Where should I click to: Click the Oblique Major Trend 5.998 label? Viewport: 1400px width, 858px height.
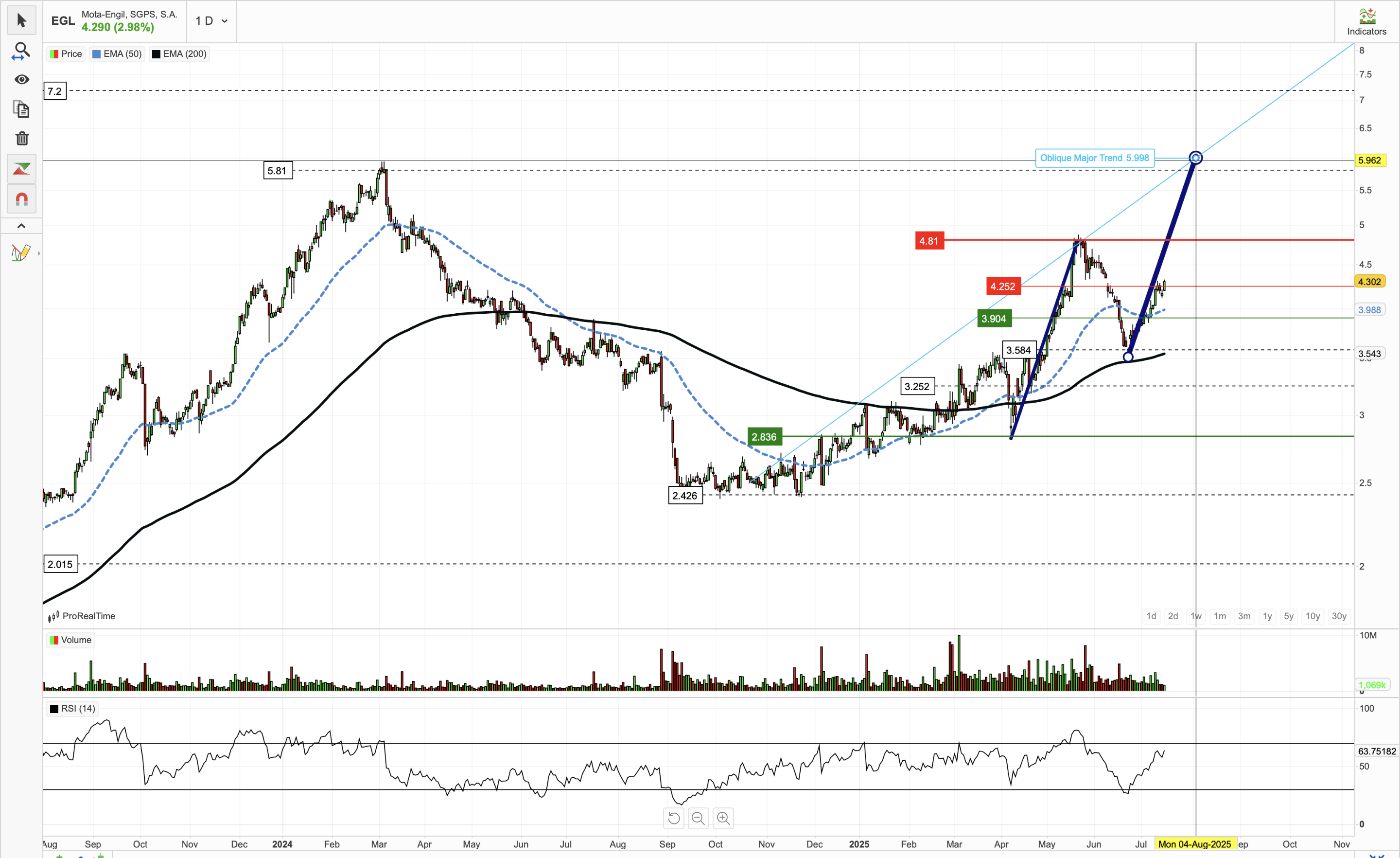click(x=1094, y=158)
